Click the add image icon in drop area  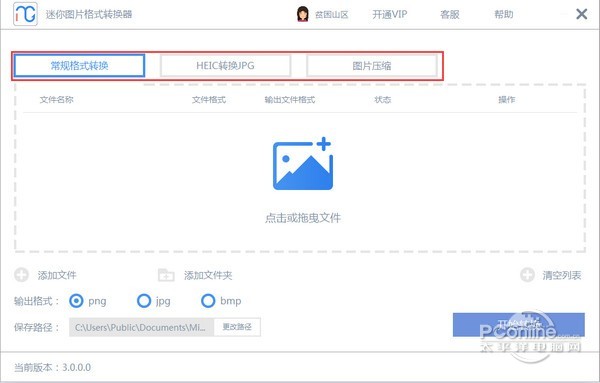coord(303,163)
